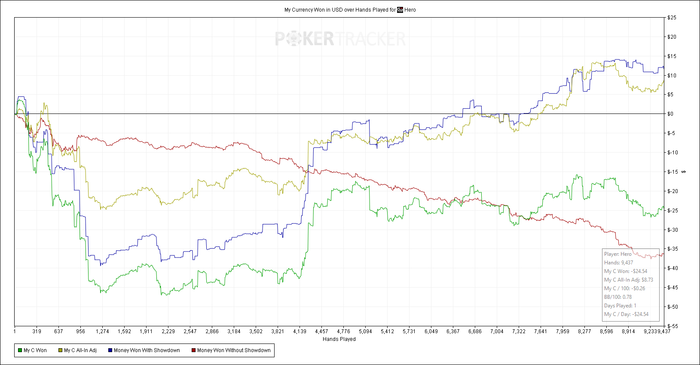Click the 5,412 hands x-axis label
The width and height of the screenshot is (700, 365).
tap(387, 332)
